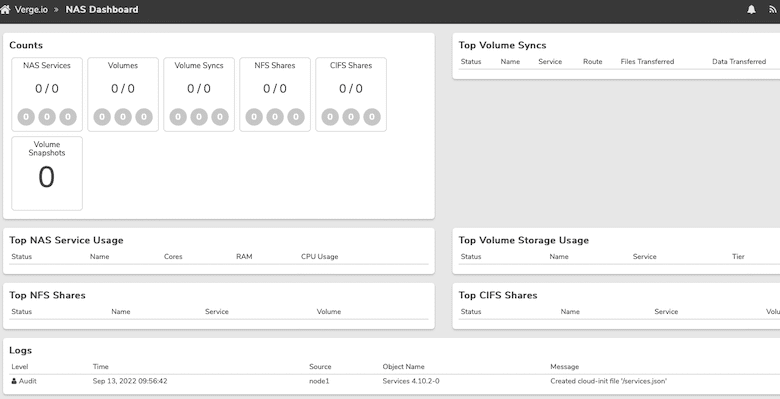Click the Source column header in Logs
This screenshot has height=399, width=780.
coord(320,367)
